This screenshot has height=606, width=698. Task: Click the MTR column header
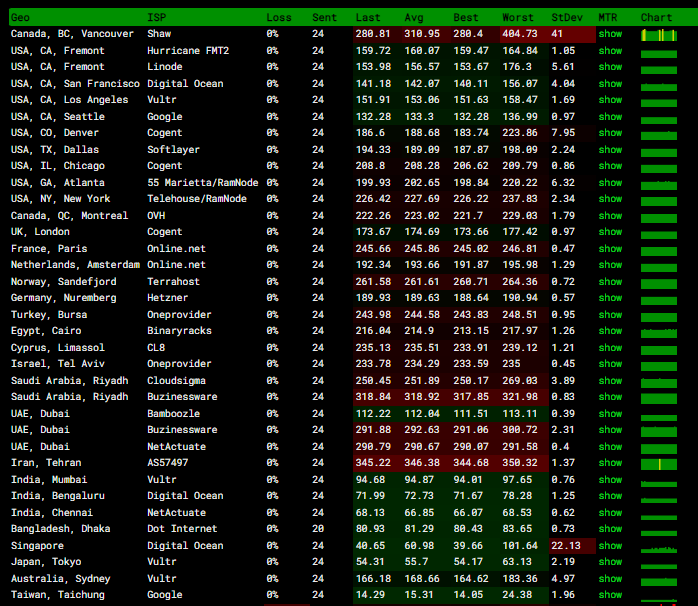click(608, 17)
